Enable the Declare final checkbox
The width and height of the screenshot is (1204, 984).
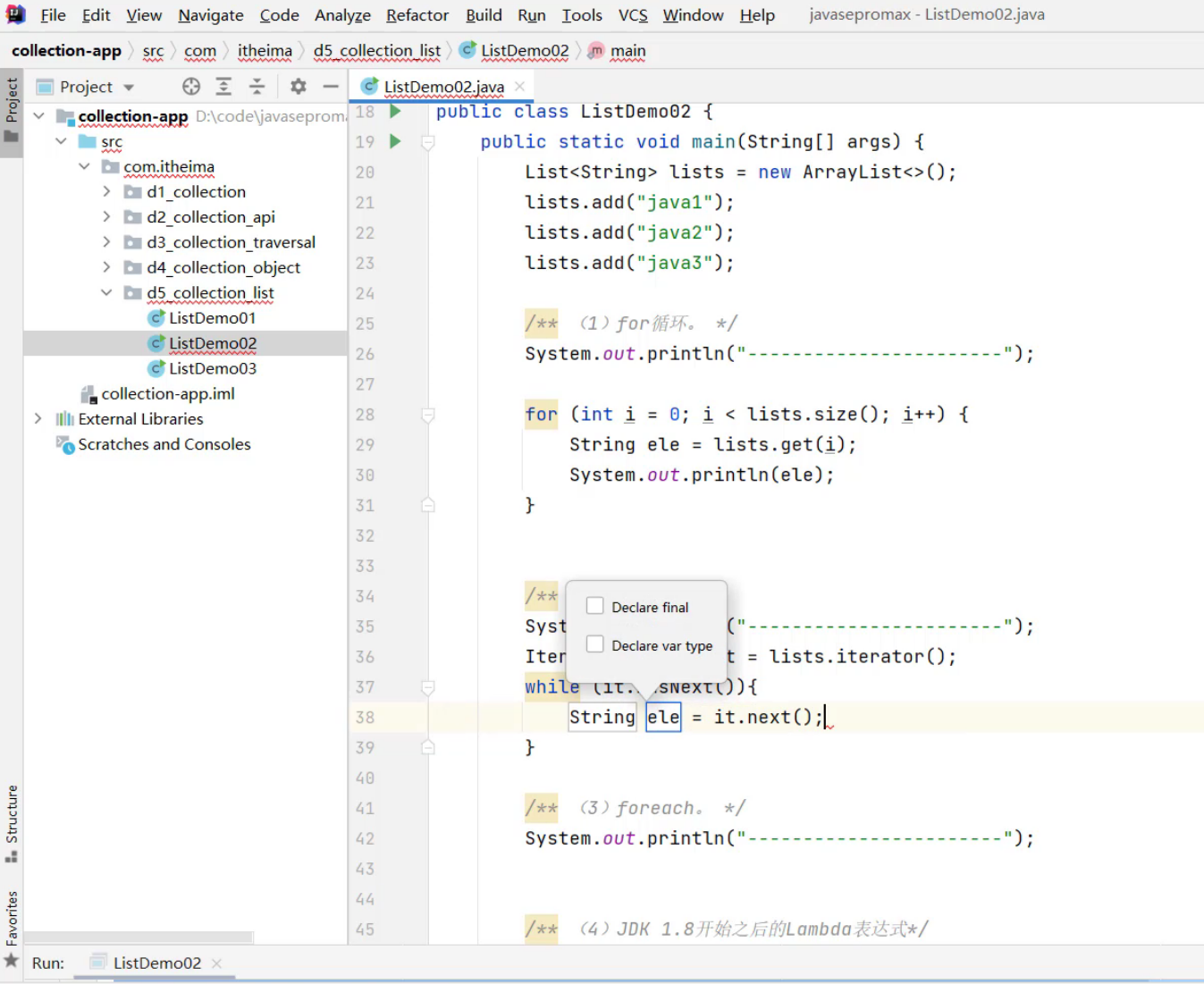(595, 606)
